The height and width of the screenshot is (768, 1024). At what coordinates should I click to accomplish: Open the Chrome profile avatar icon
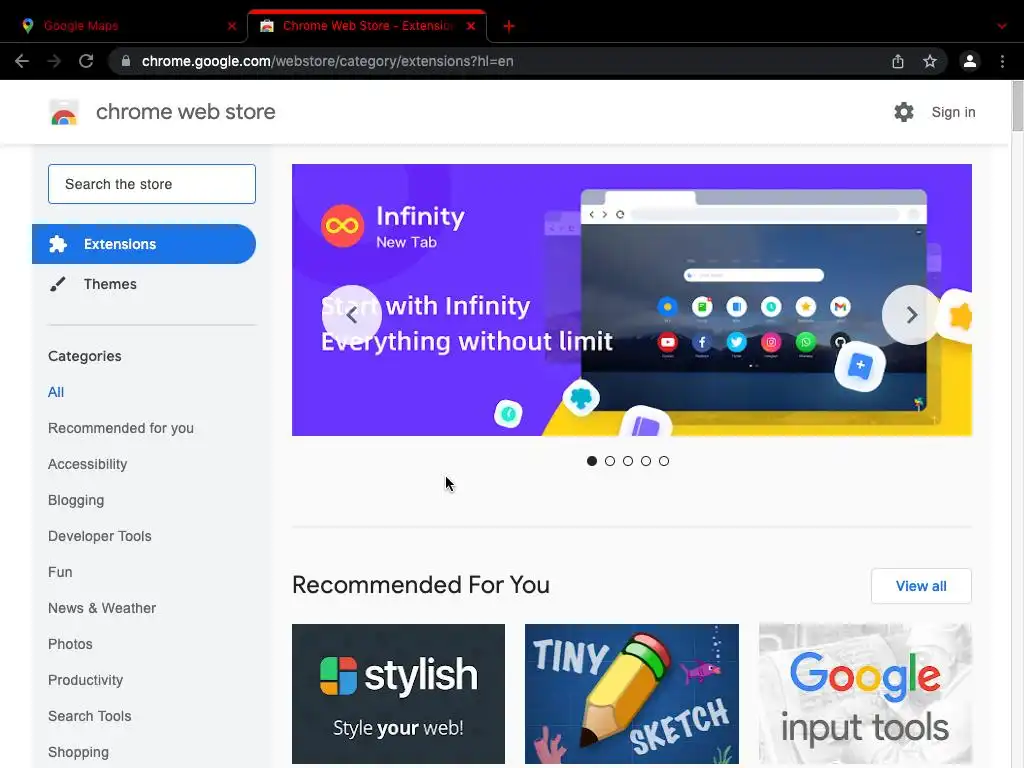(970, 61)
